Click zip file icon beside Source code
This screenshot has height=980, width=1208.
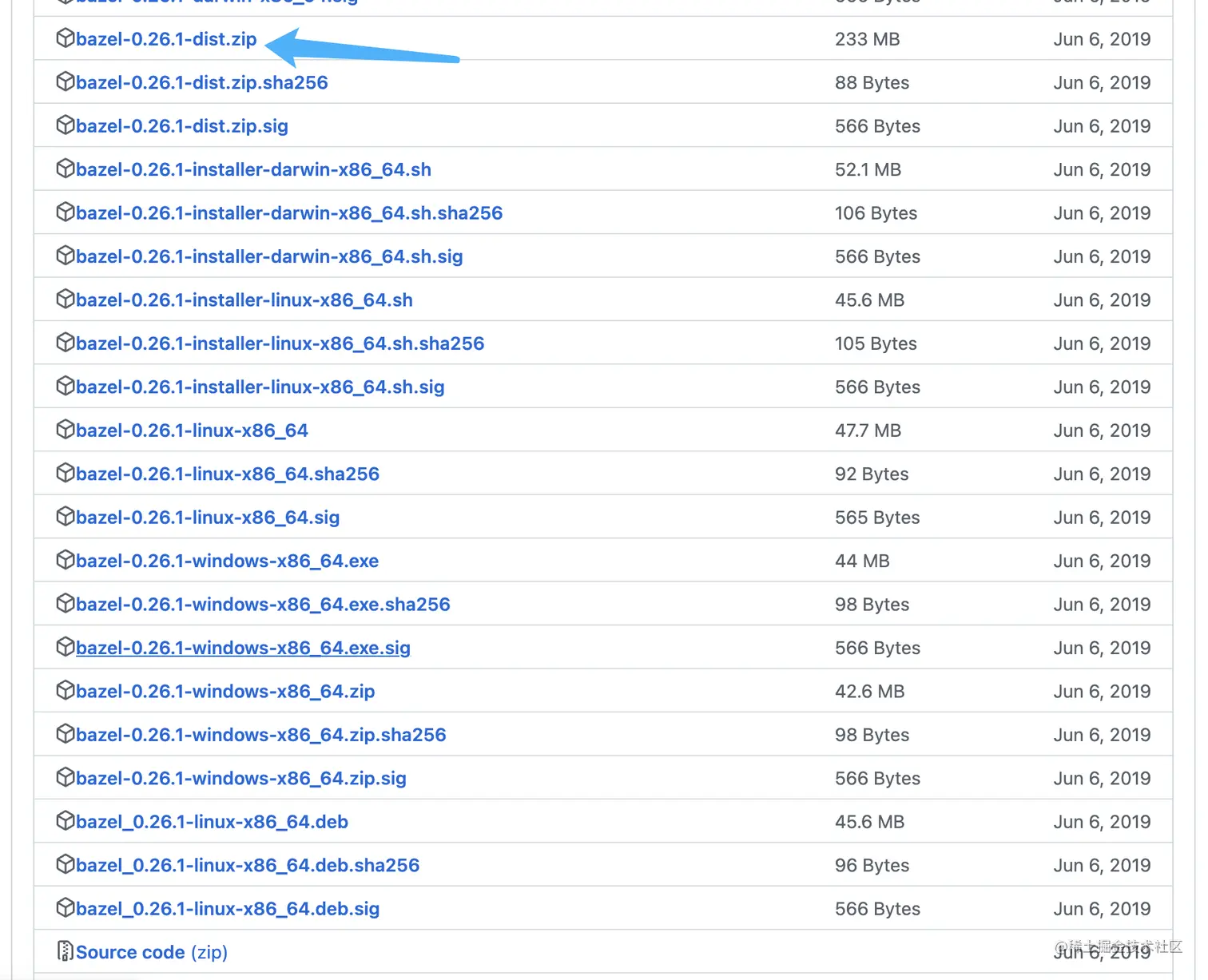click(x=66, y=951)
